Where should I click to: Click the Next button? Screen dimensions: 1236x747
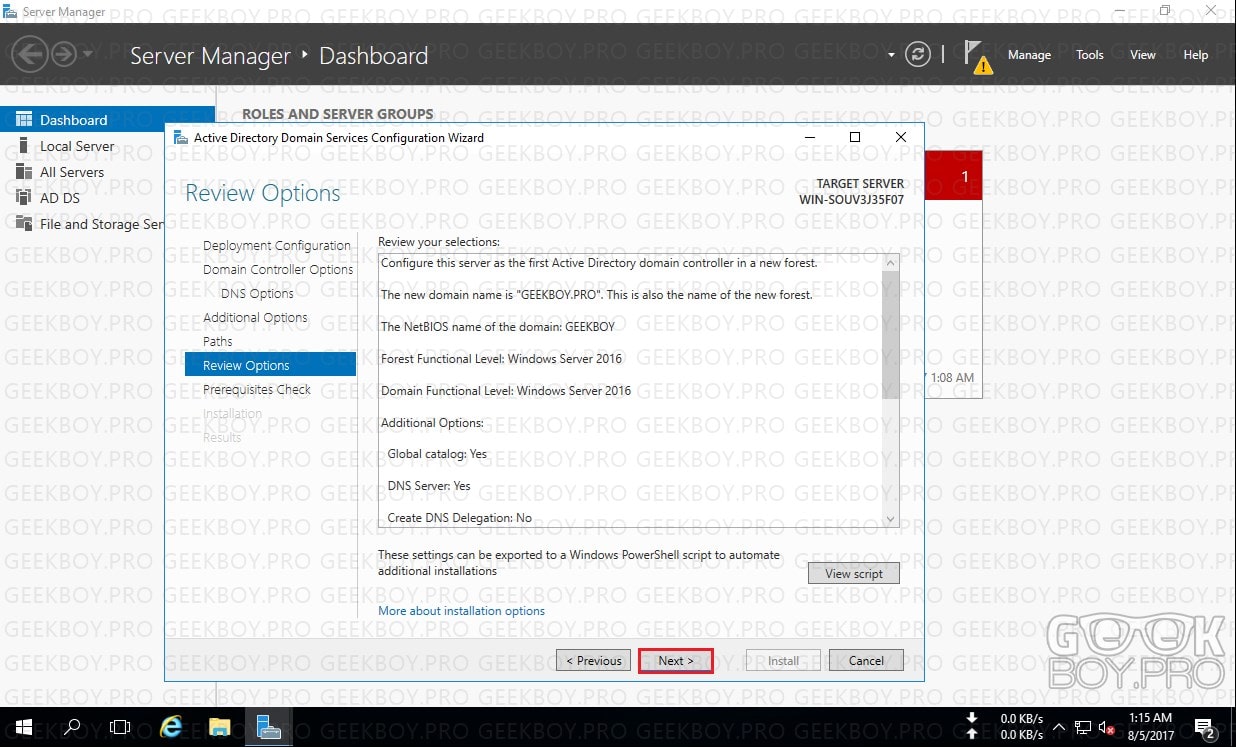click(x=675, y=660)
